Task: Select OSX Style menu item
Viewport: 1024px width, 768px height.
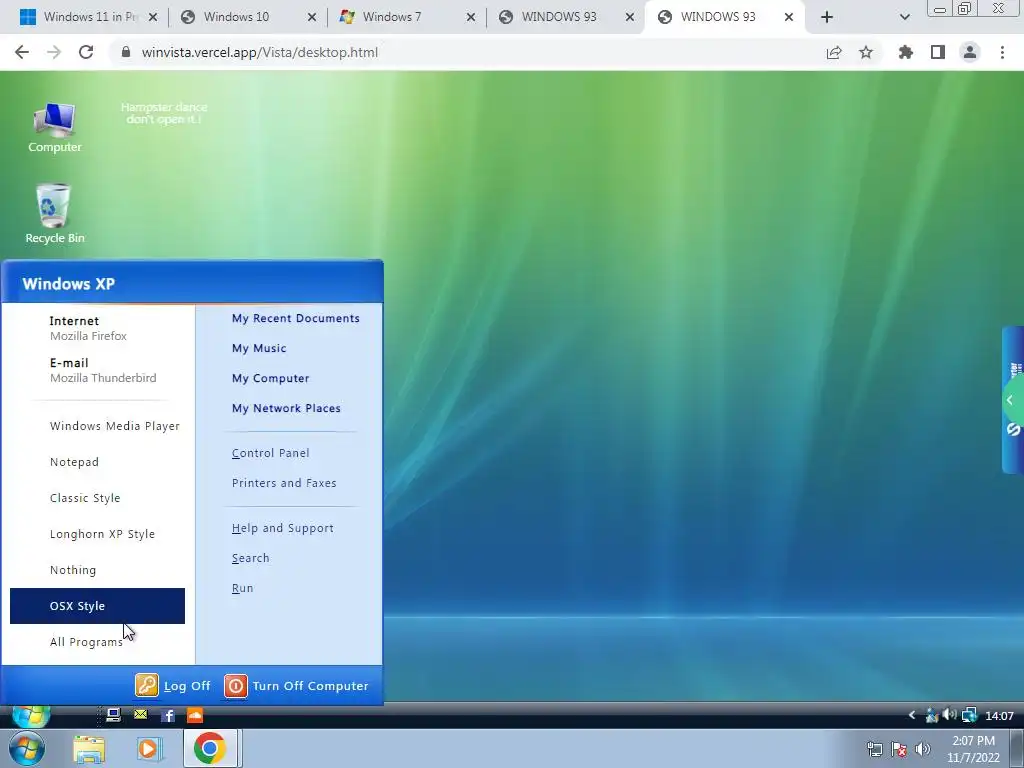Action: click(98, 606)
